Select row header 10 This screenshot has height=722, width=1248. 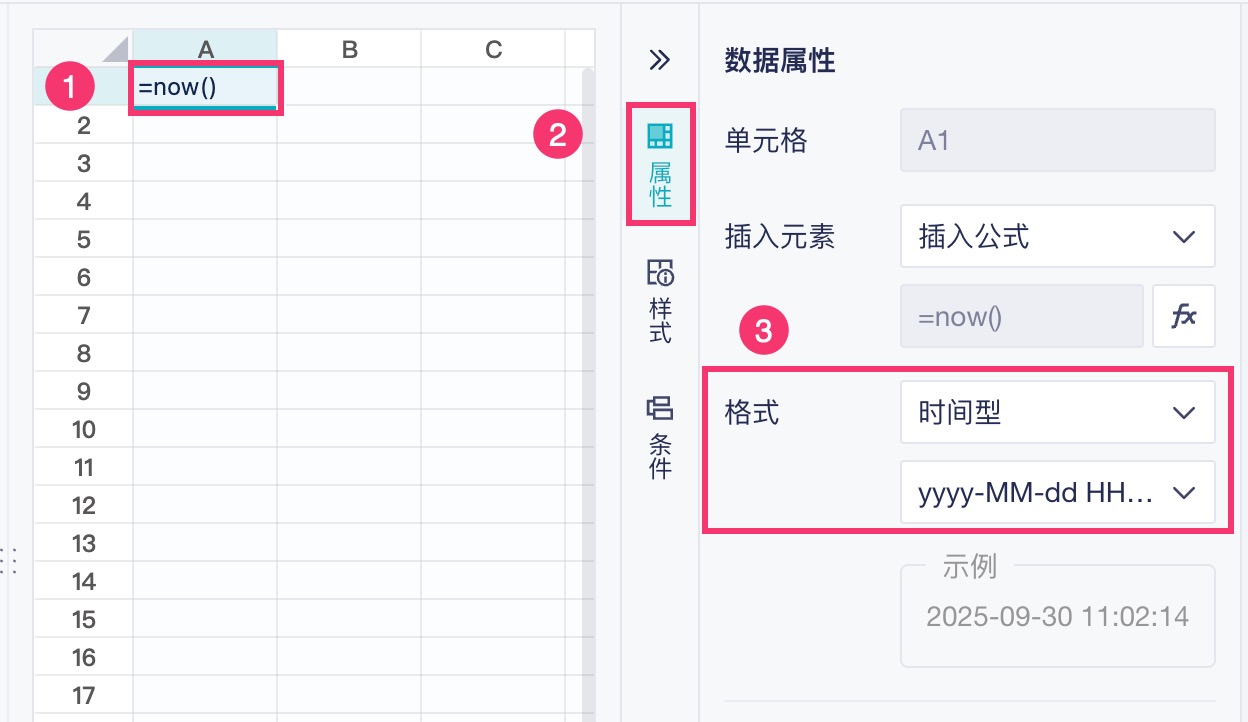(83, 429)
